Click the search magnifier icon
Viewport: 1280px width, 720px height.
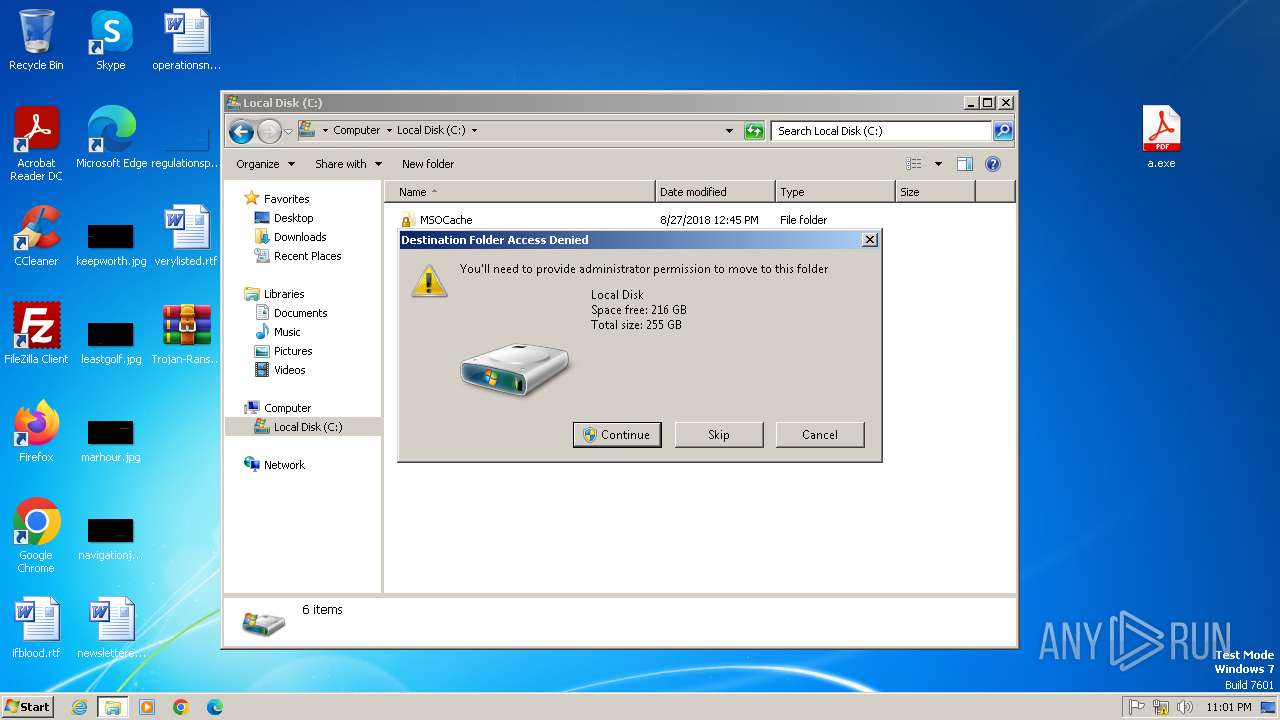[1002, 131]
